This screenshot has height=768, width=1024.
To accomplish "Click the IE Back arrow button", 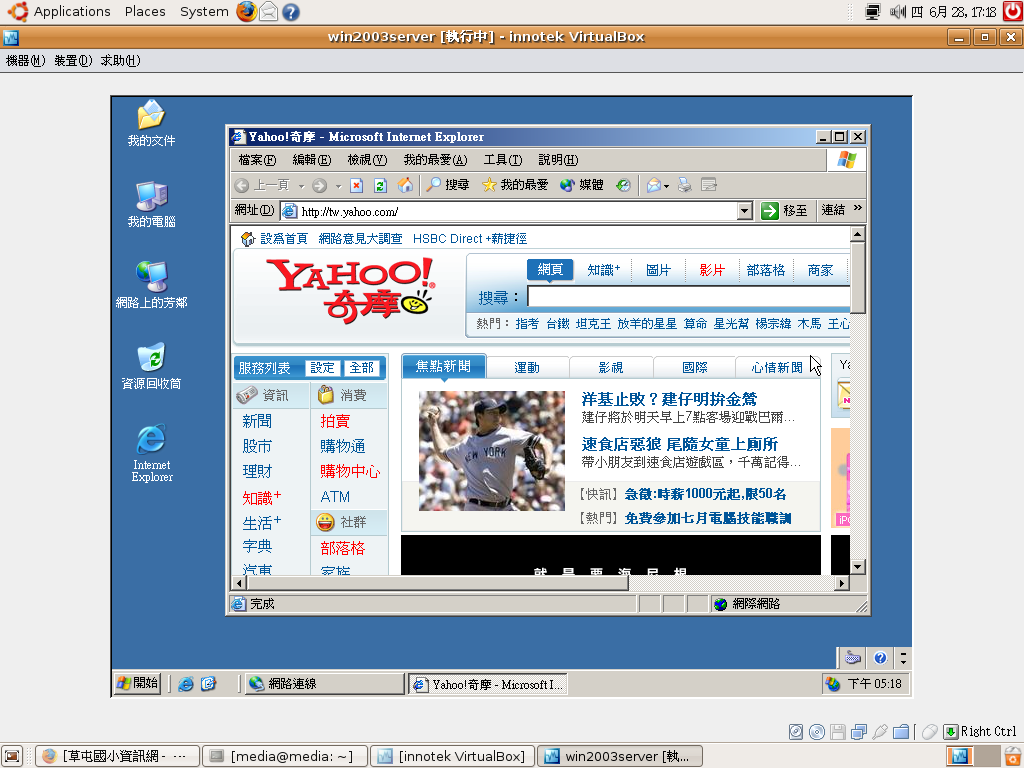I will pyautogui.click(x=242, y=185).
